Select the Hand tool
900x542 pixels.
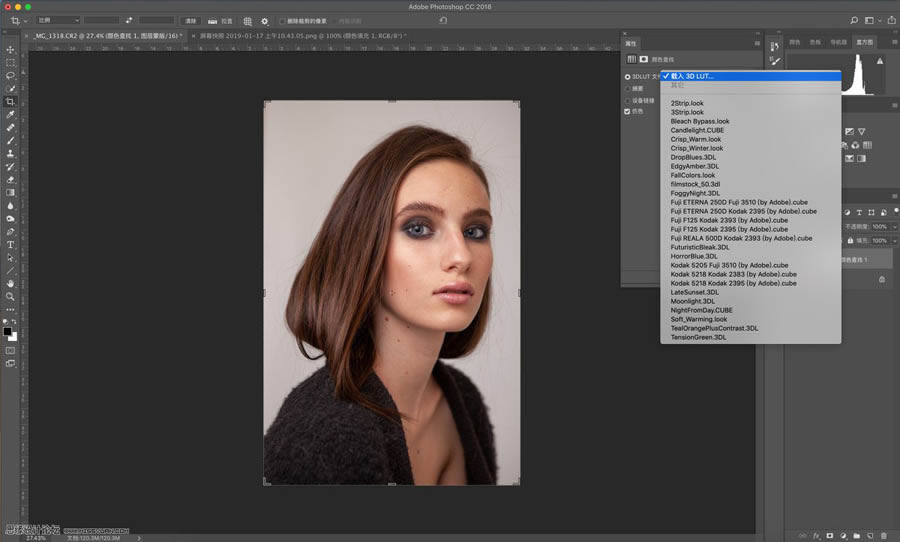[10, 283]
